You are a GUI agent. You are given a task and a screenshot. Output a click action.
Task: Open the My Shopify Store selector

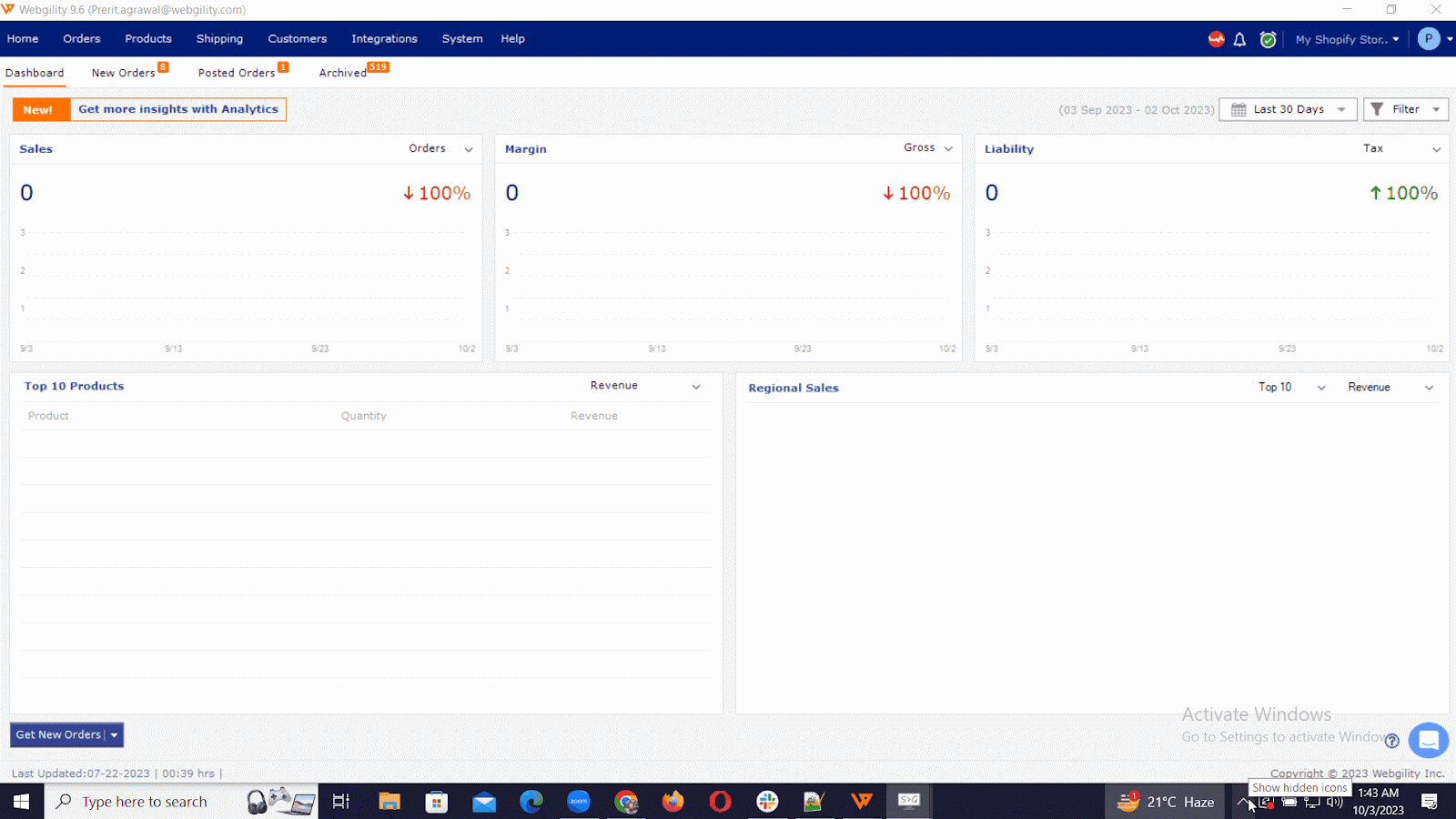coord(1347,39)
